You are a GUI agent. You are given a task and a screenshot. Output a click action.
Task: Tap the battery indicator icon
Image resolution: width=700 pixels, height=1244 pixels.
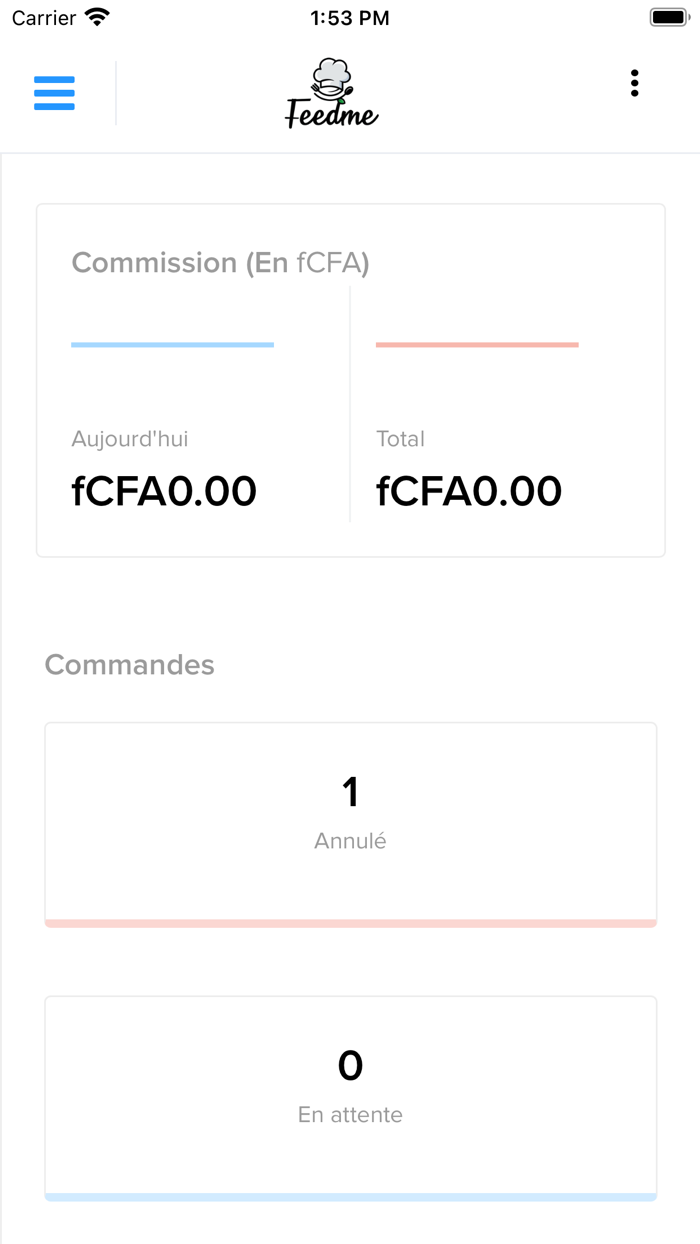click(x=669, y=17)
